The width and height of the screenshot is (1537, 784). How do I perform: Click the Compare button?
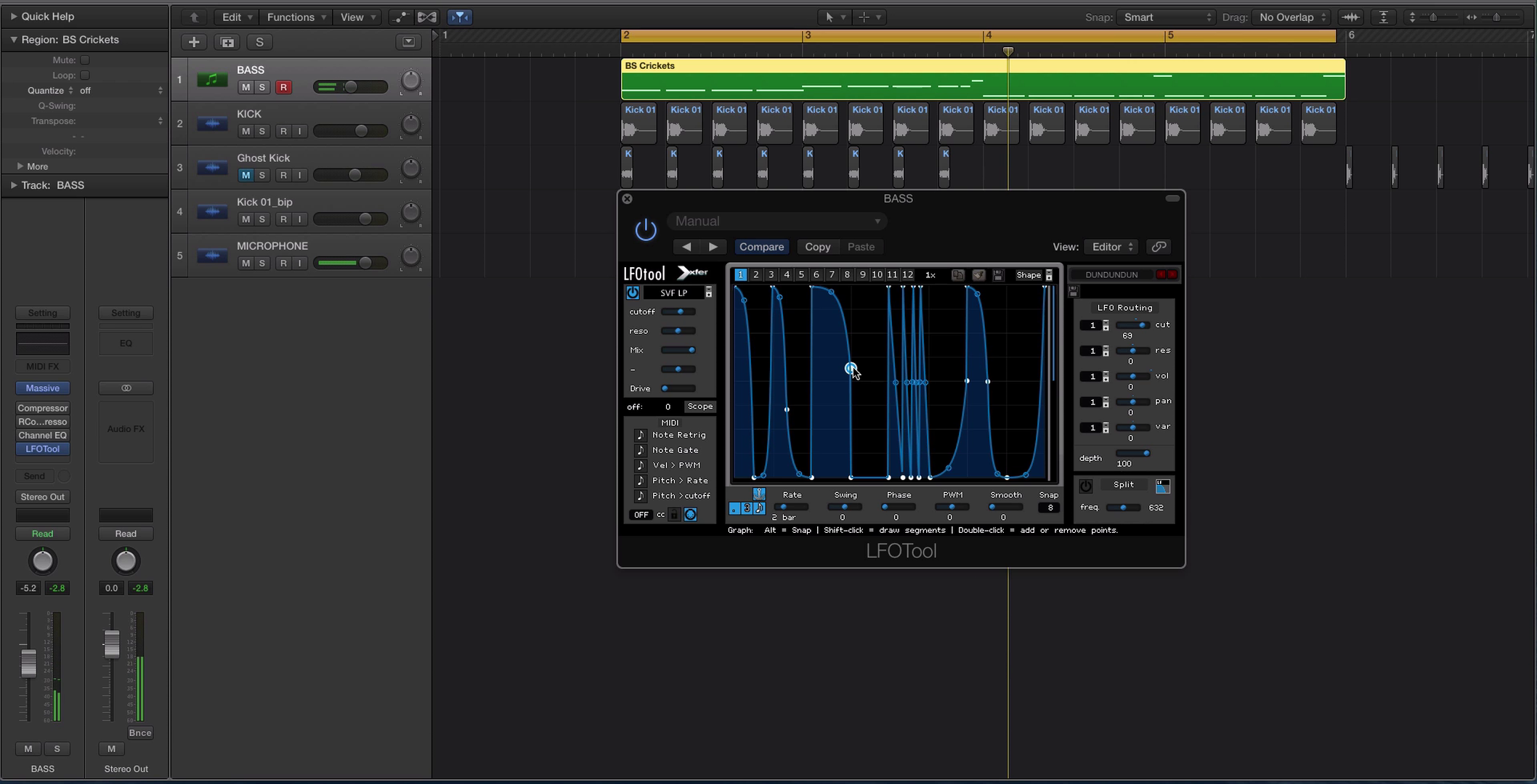coord(761,247)
